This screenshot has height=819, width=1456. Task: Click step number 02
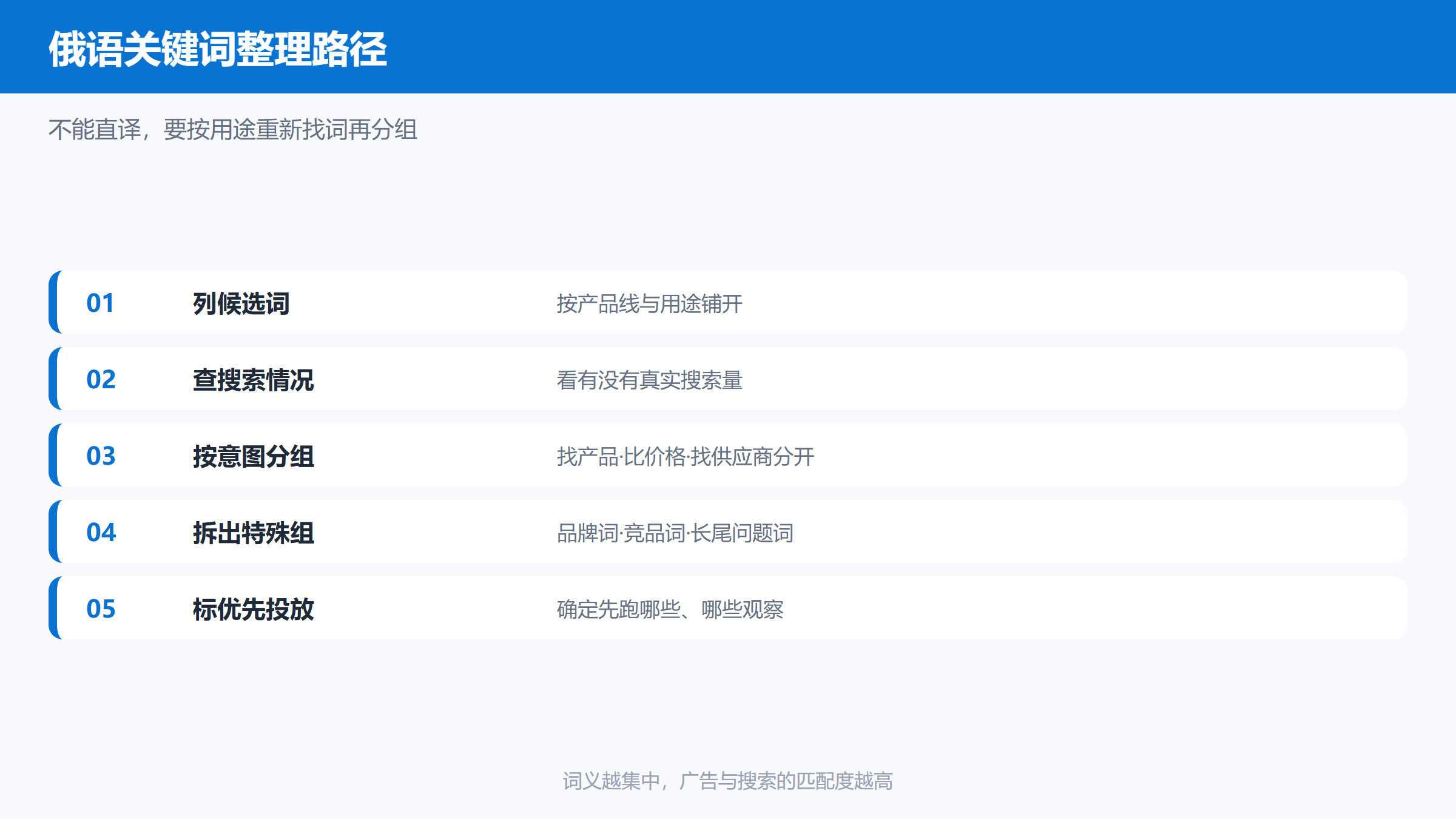click(101, 379)
